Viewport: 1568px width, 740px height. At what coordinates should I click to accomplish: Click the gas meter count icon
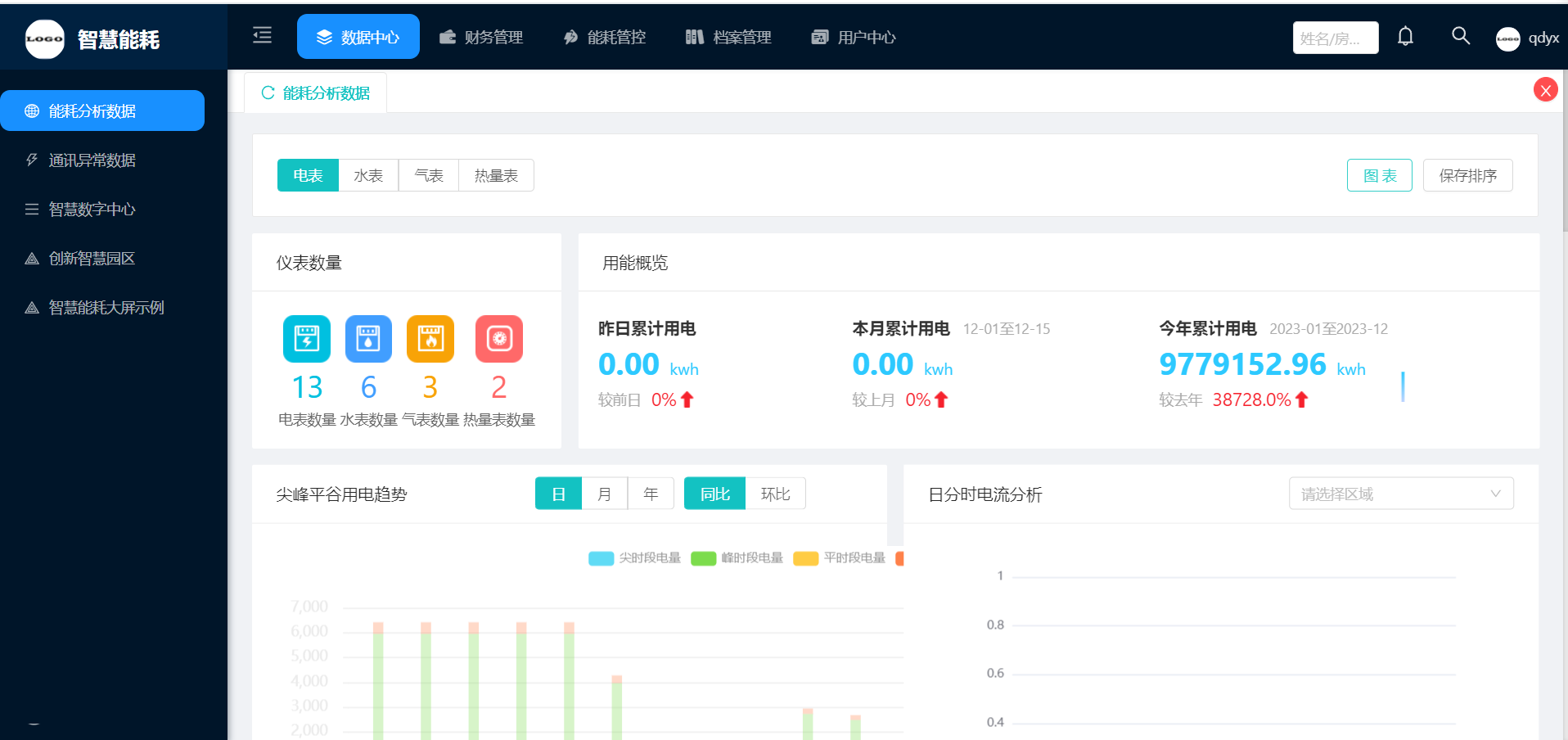click(430, 339)
